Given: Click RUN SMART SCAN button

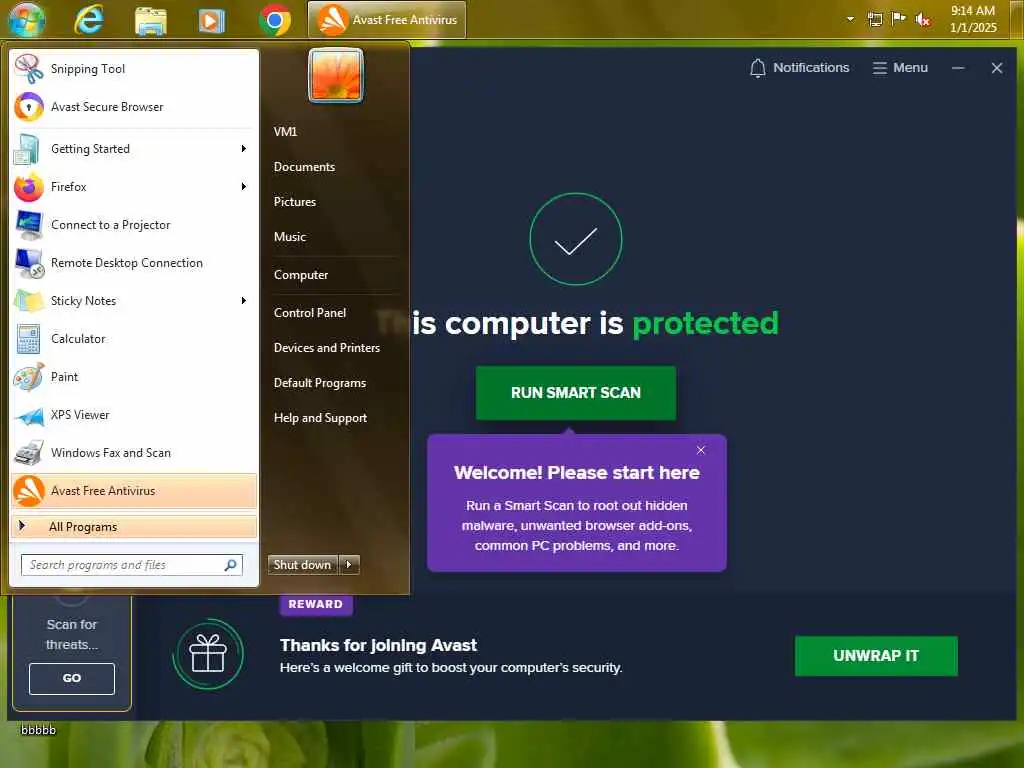Looking at the screenshot, I should coord(576,392).
